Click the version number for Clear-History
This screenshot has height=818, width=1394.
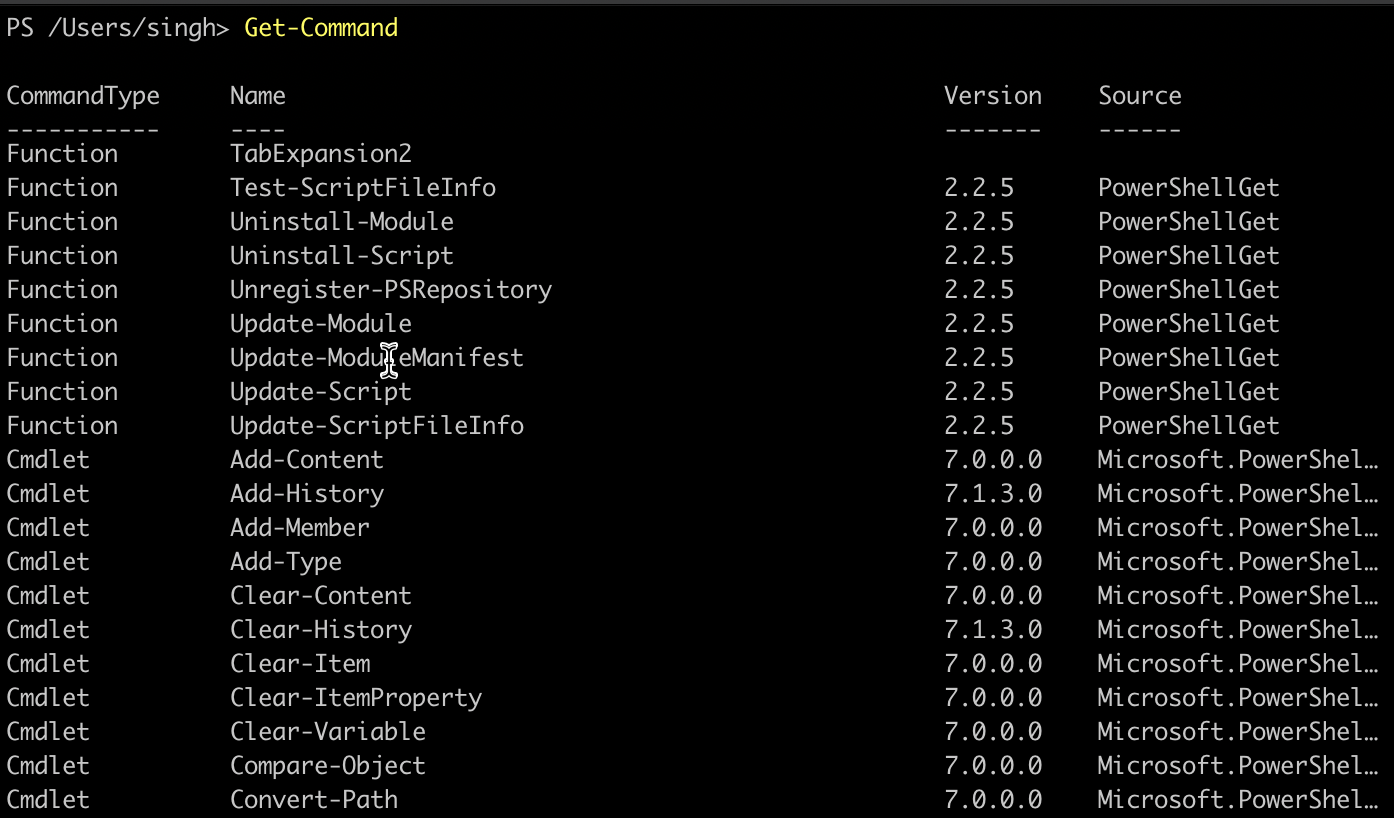[x=992, y=630]
